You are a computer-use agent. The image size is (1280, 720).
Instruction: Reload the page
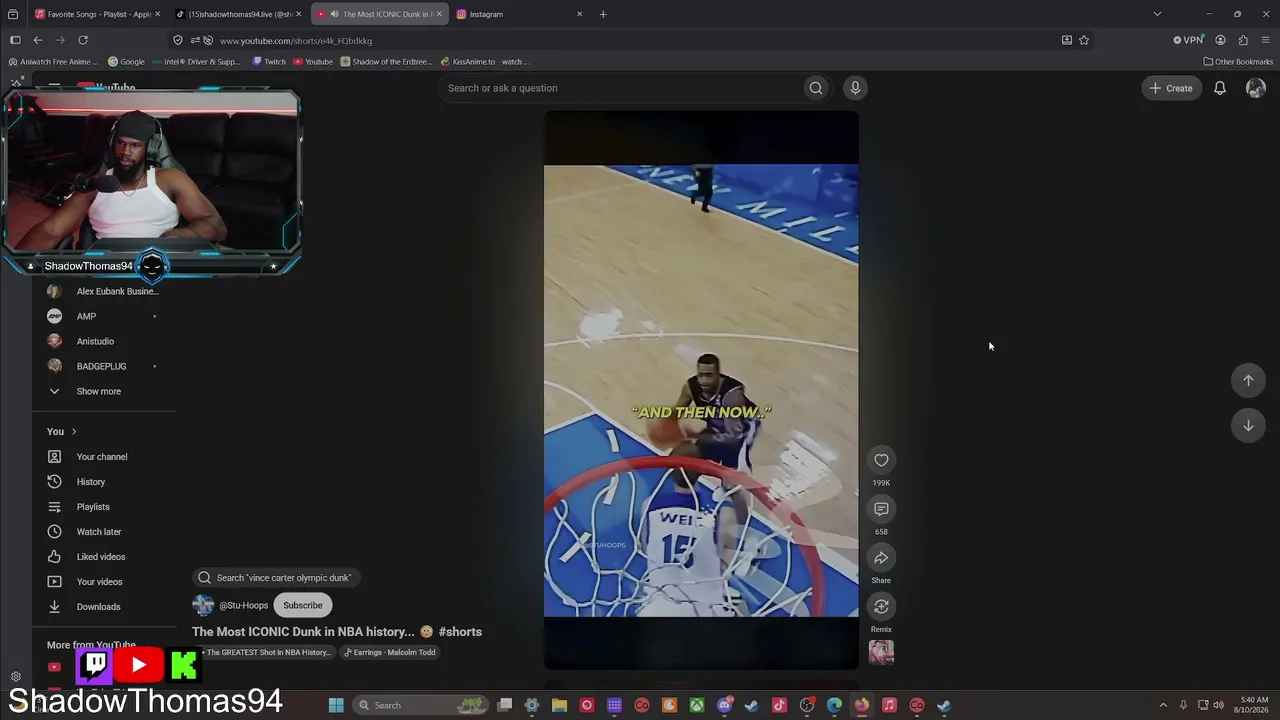[x=83, y=40]
